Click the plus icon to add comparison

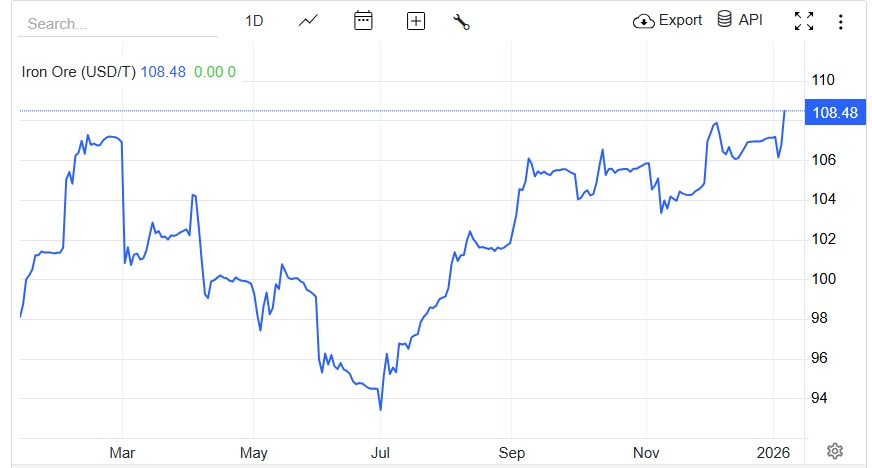416,21
